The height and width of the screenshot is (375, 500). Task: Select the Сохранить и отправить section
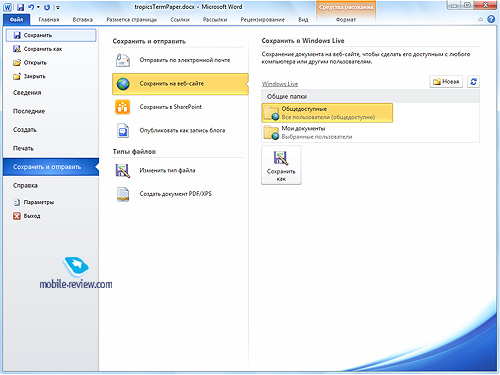pos(51,167)
